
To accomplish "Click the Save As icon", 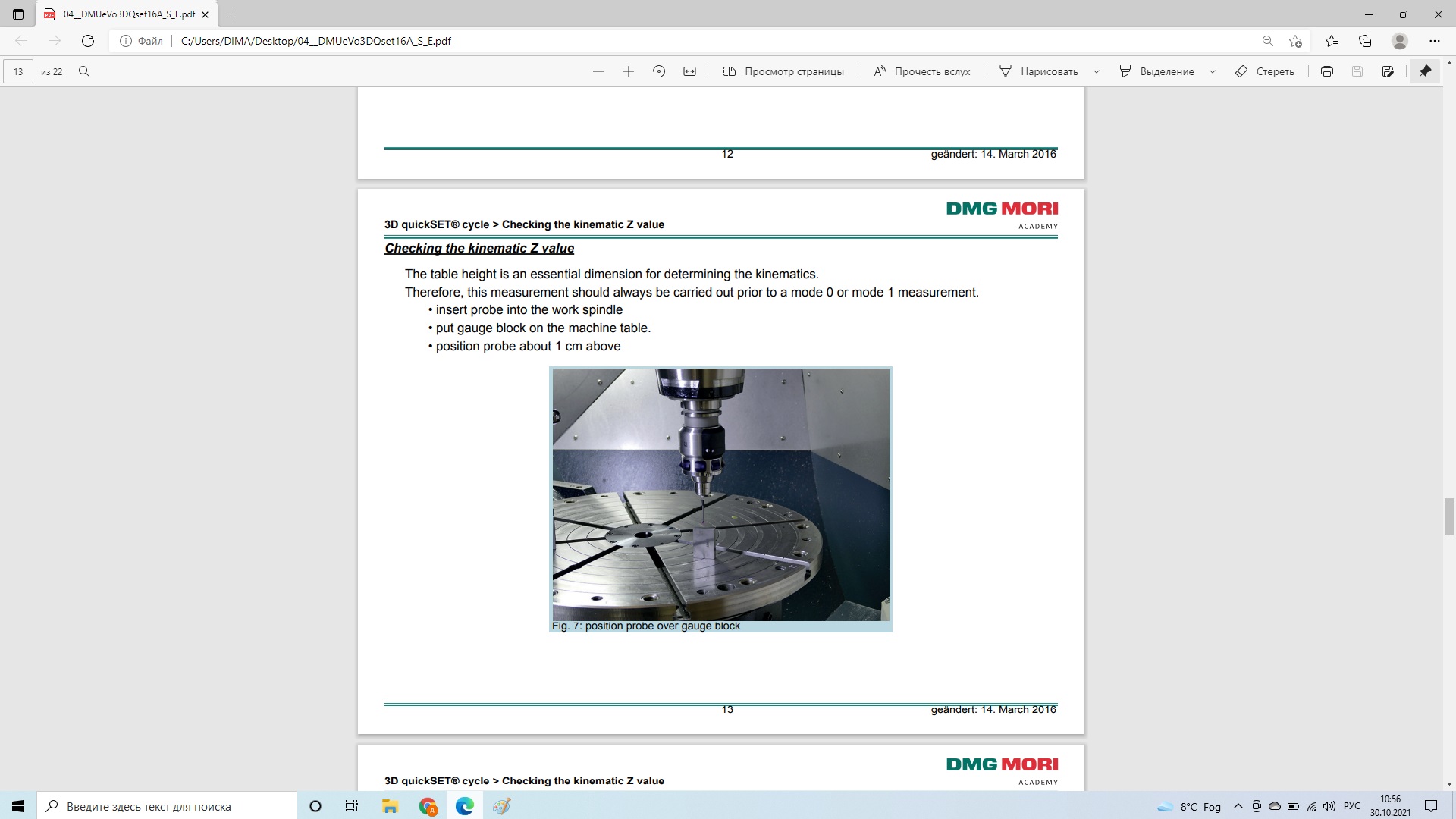I will pyautogui.click(x=1388, y=71).
